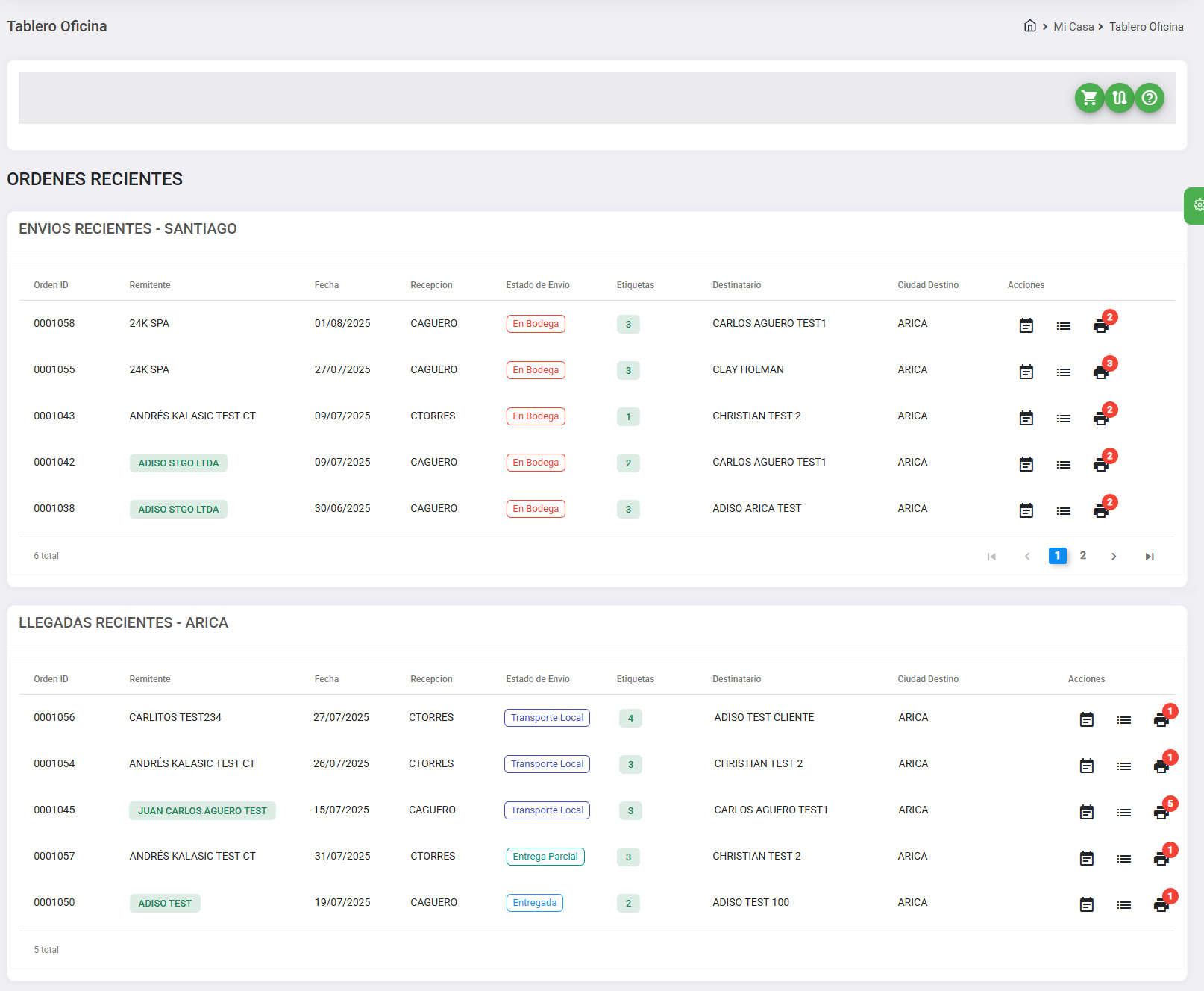Sort by the Fecha column in Santiago table
1204x991 pixels.
(327, 285)
